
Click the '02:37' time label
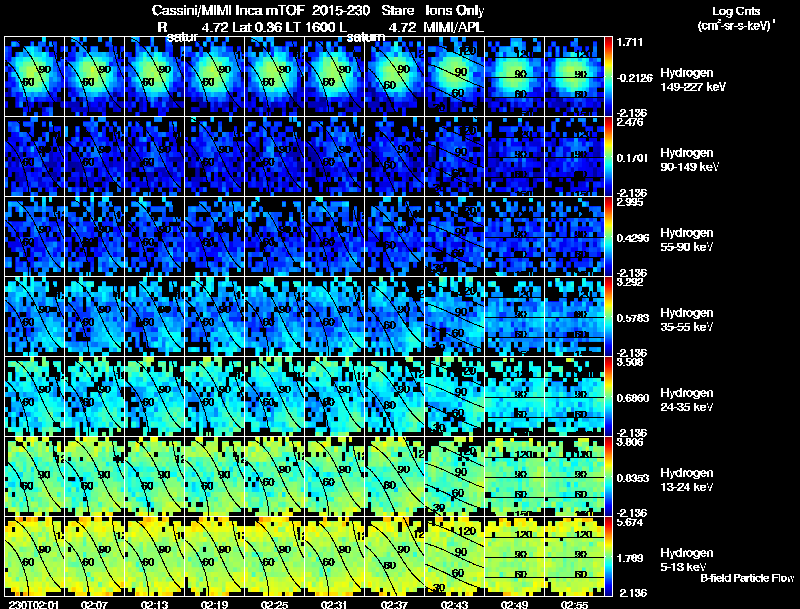point(394,604)
